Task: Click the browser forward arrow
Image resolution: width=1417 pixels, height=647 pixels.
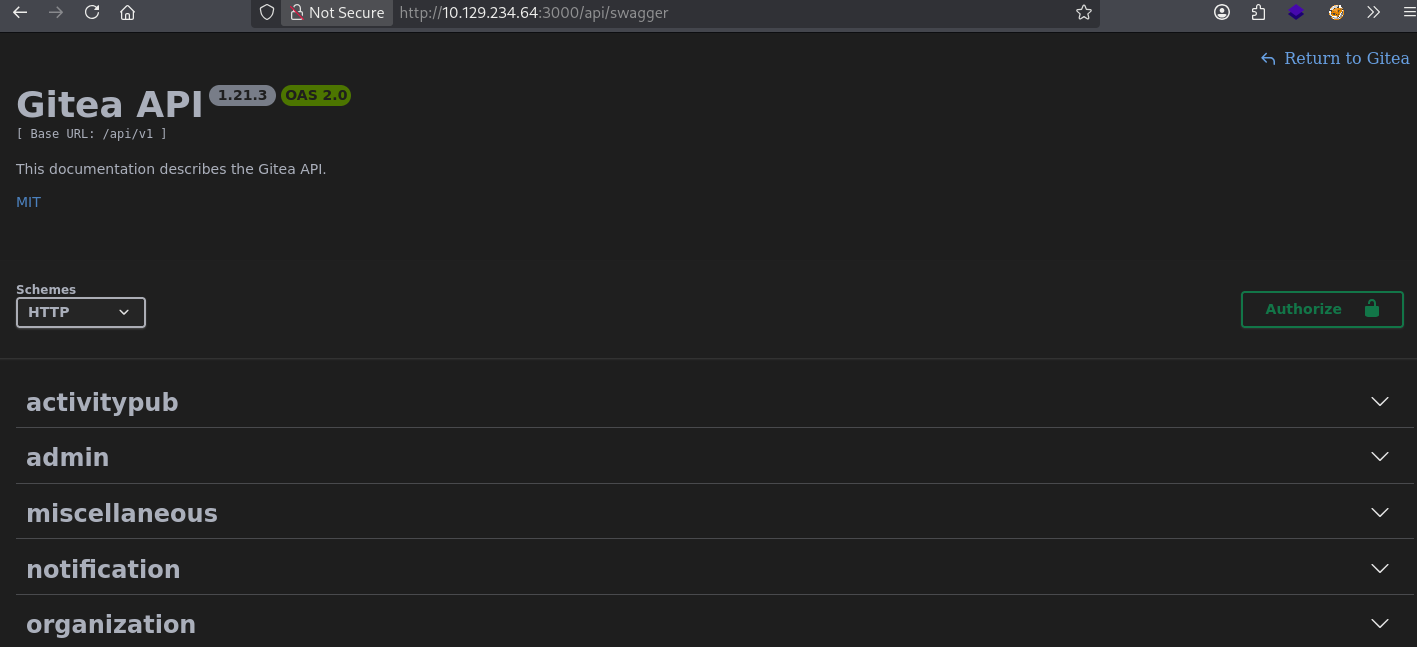Action: click(x=56, y=13)
